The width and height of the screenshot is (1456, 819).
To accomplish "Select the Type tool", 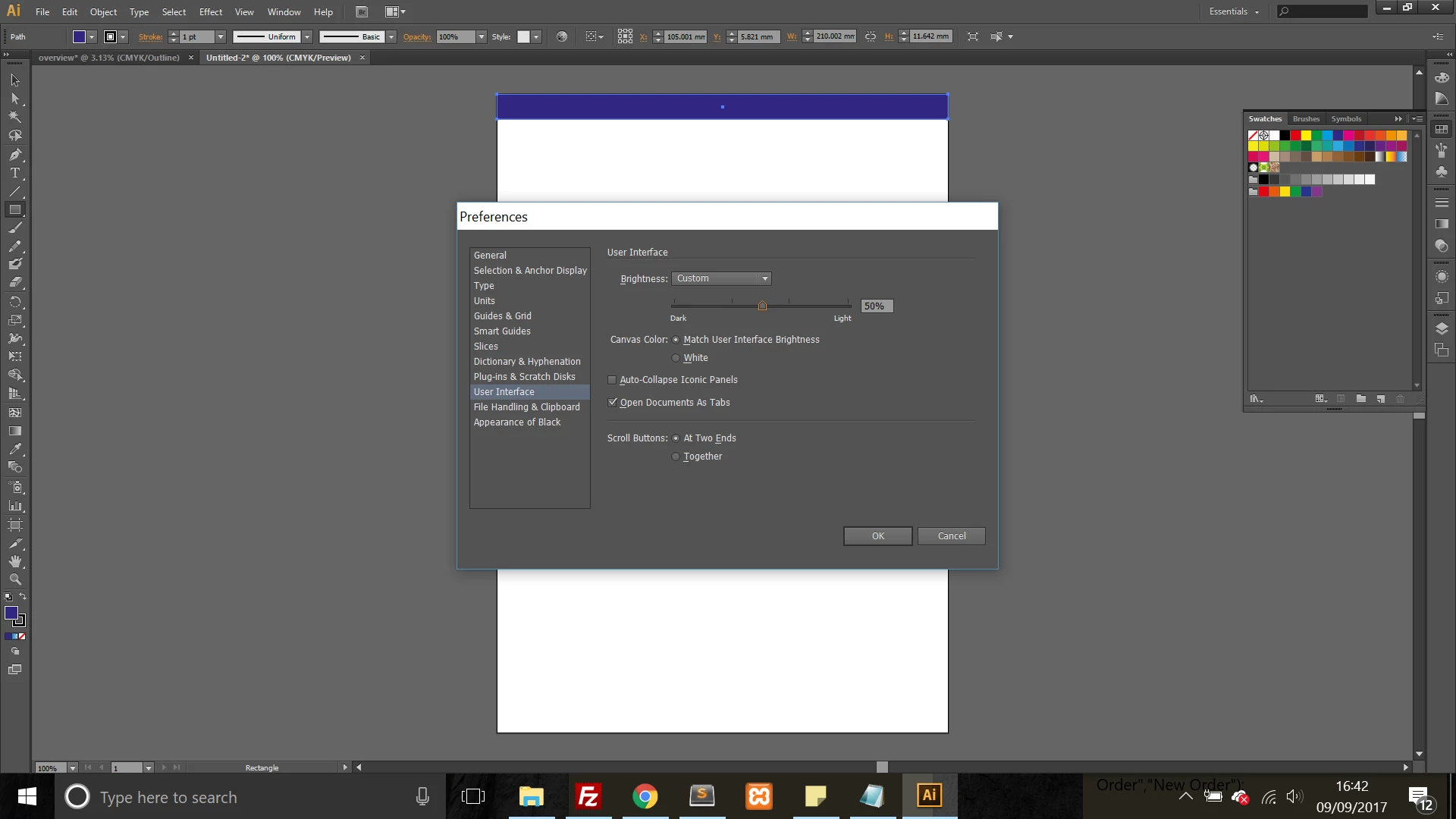I will coord(14,173).
